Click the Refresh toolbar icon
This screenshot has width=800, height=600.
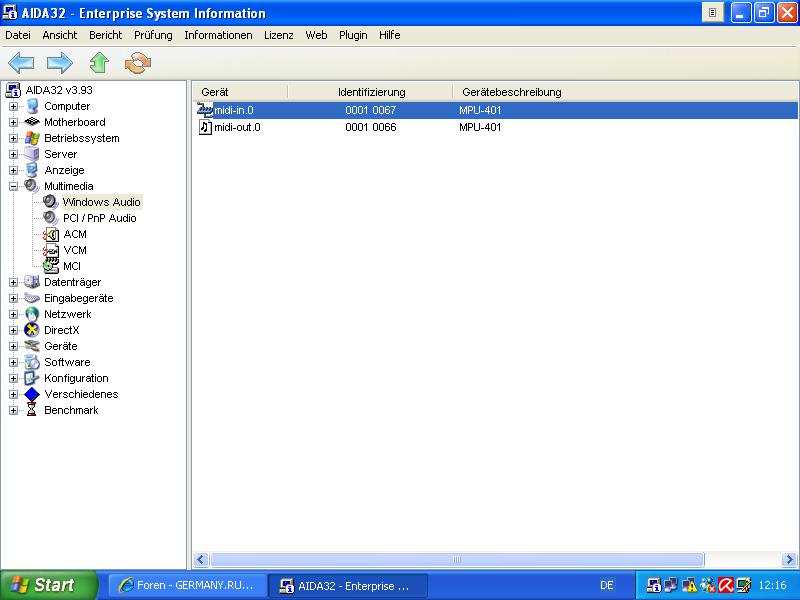138,63
